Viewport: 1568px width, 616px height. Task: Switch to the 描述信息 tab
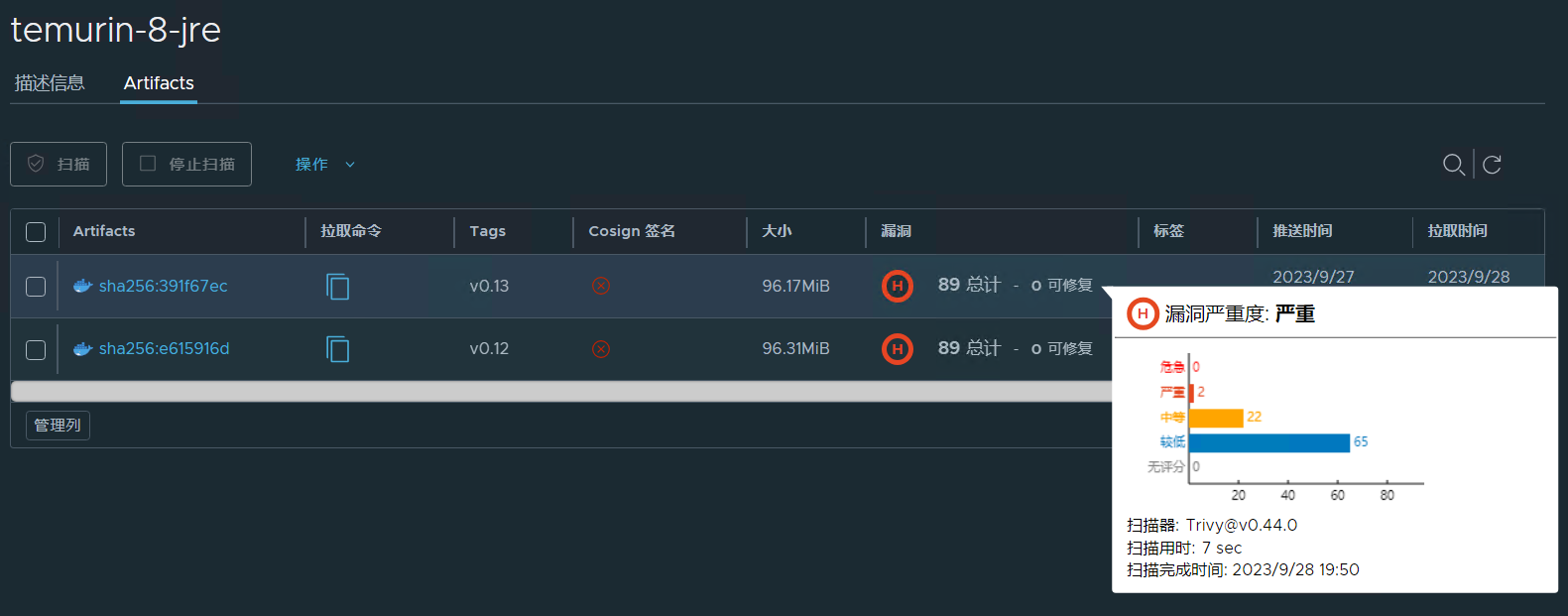50,83
